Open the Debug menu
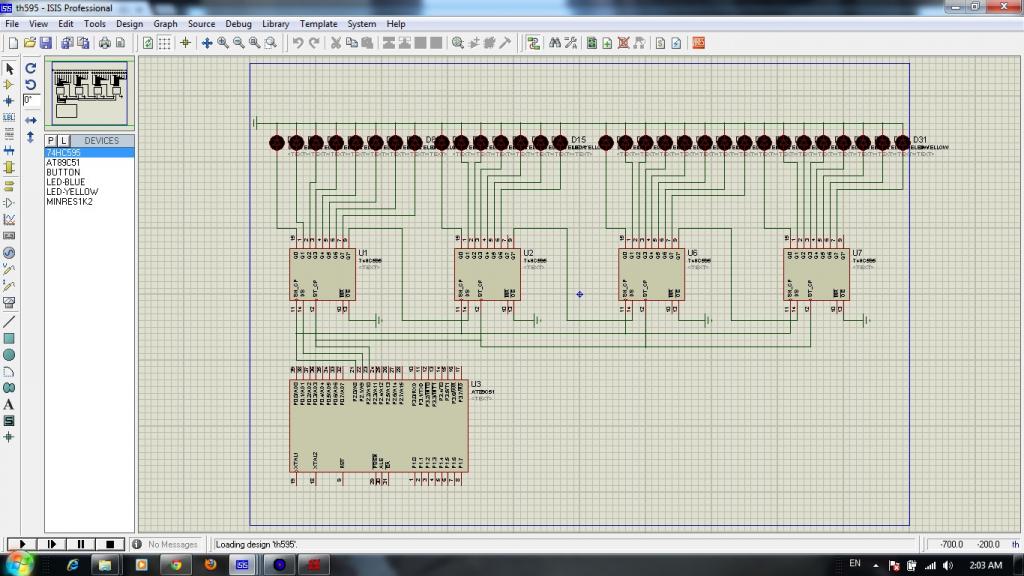This screenshot has height=576, width=1024. tap(239, 24)
